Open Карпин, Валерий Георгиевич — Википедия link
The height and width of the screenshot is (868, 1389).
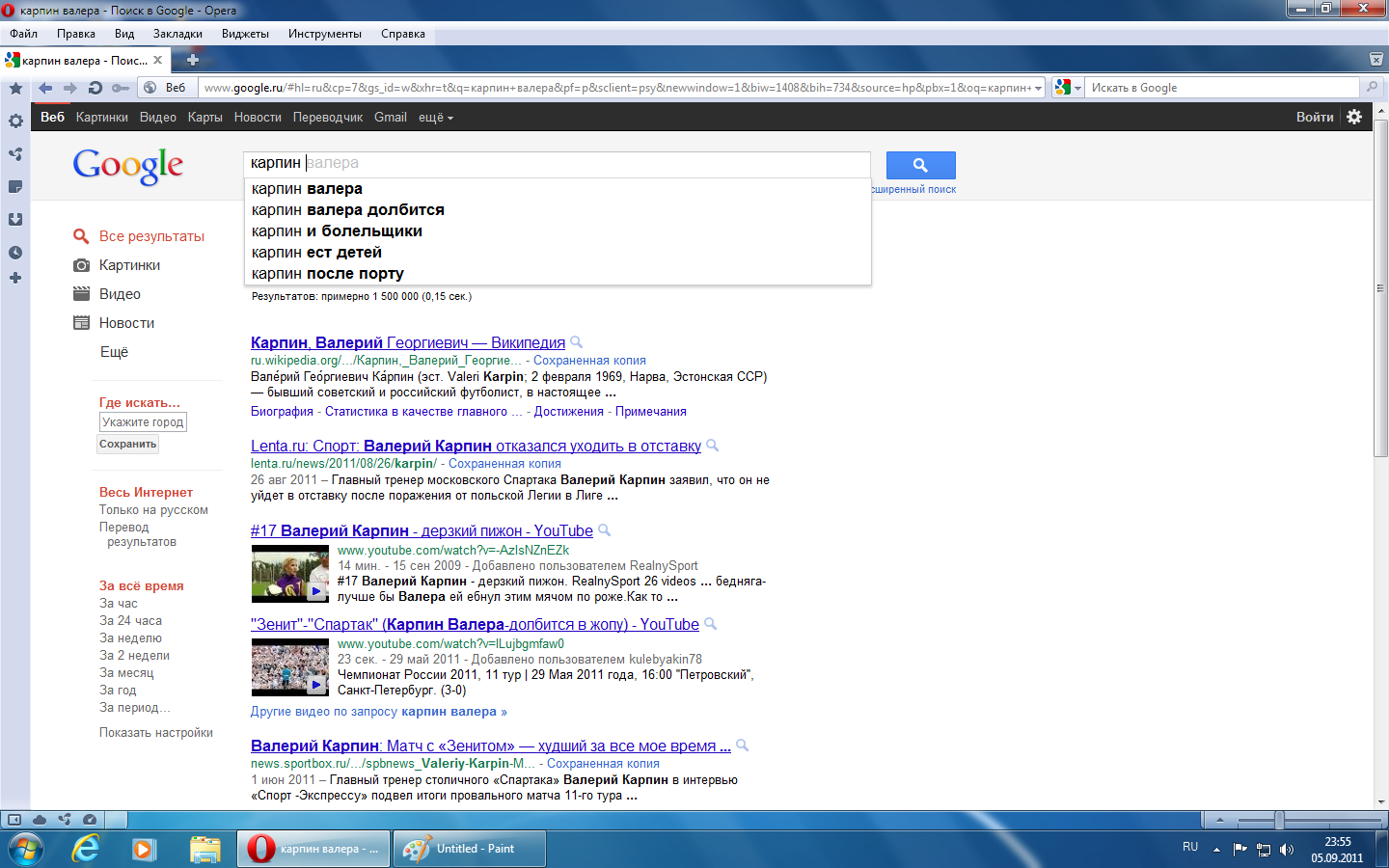pyautogui.click(x=408, y=342)
